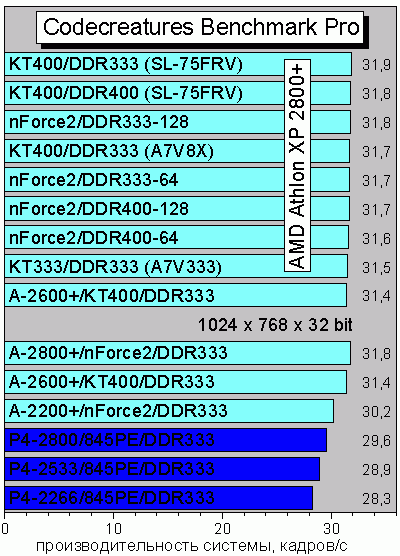
Task: Click the "0" axis tick label
Action: [5, 529]
